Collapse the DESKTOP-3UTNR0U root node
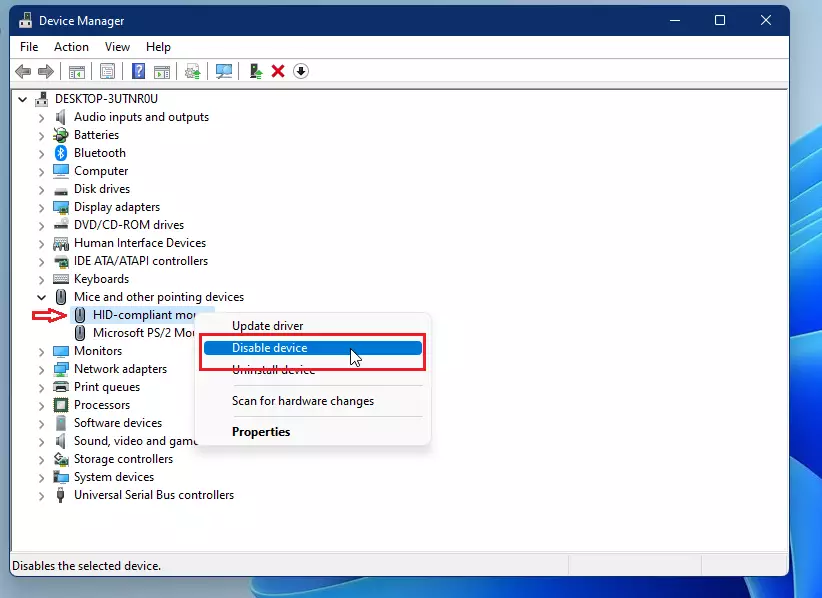The height and width of the screenshot is (598, 822). pos(23,99)
